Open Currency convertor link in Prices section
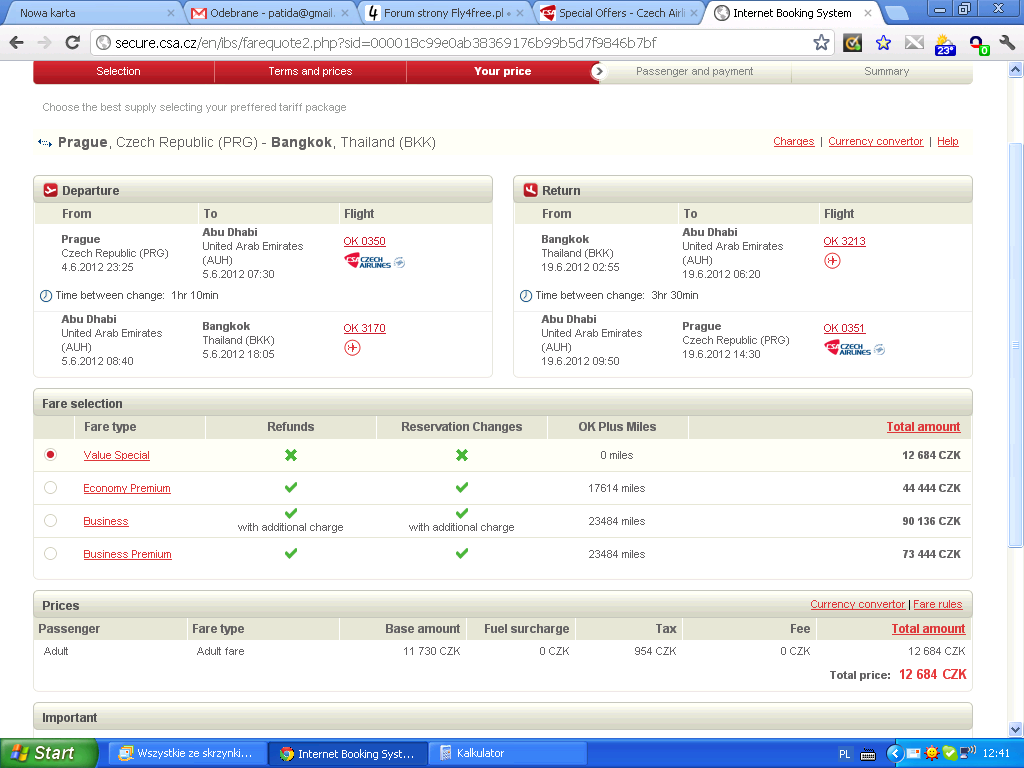 pyautogui.click(x=857, y=604)
